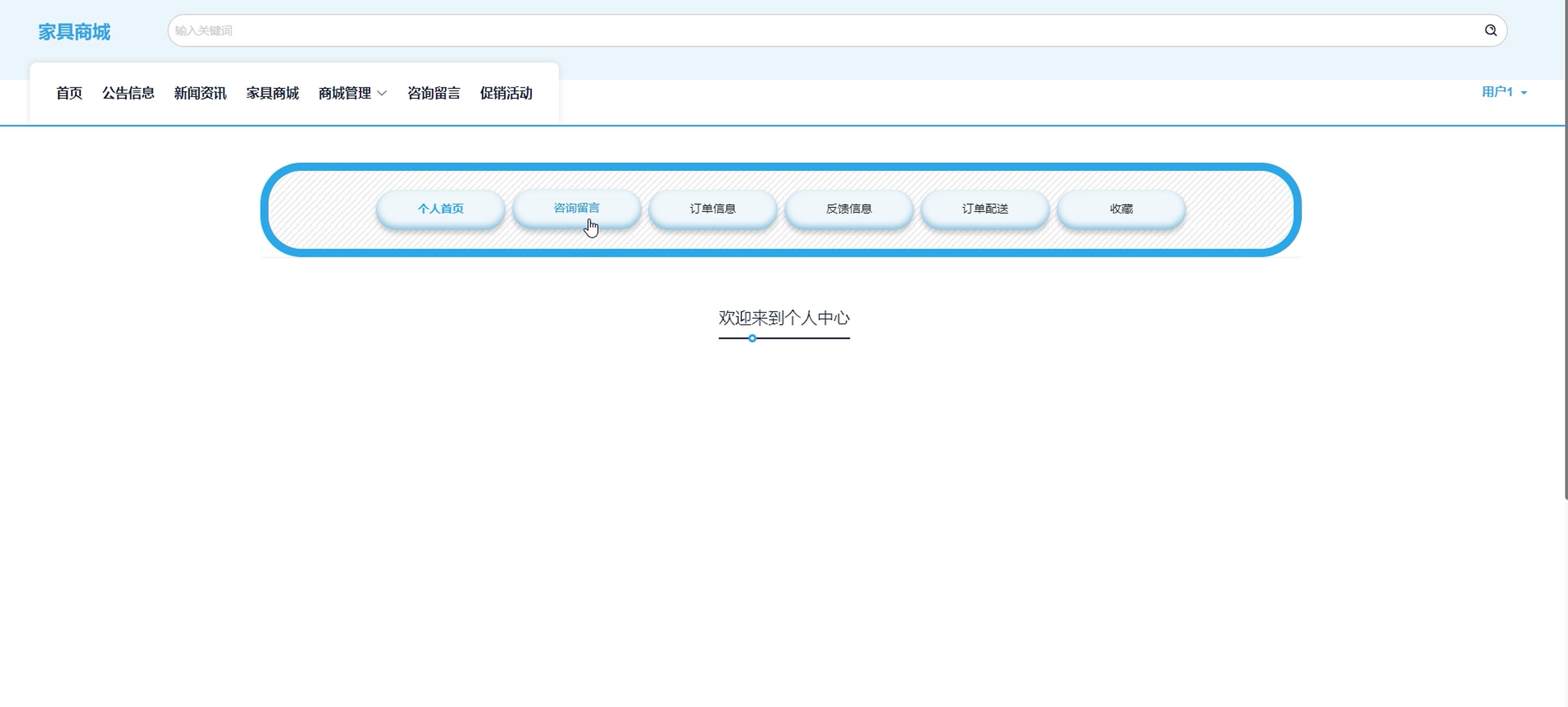Select 家具商城 in the navigation bar

272,93
